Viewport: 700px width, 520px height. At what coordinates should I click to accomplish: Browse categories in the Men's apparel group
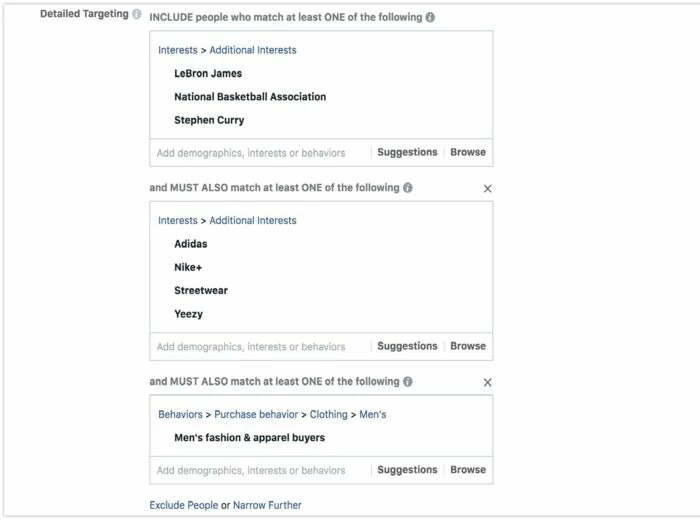(x=468, y=470)
